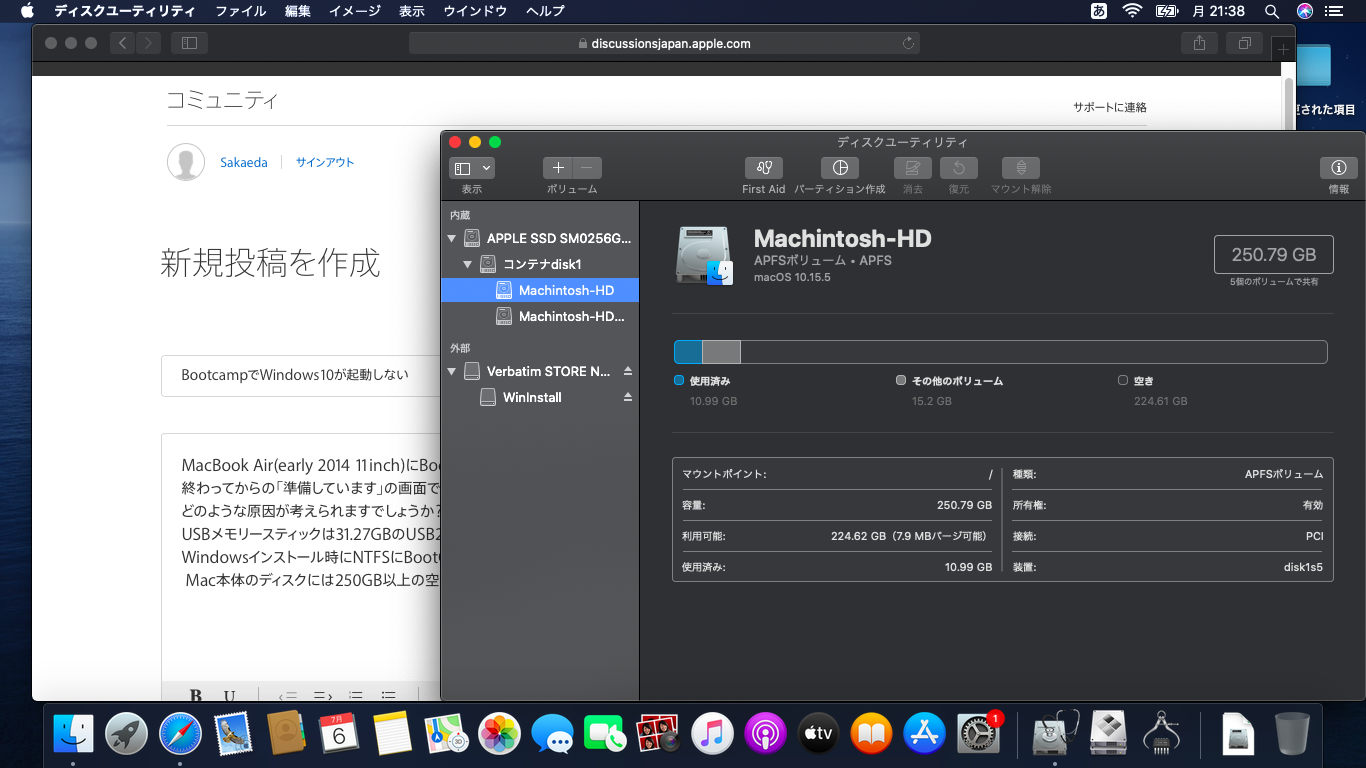The height and width of the screenshot is (768, 1366).
Task: Click the post title input field
Action: point(300,375)
